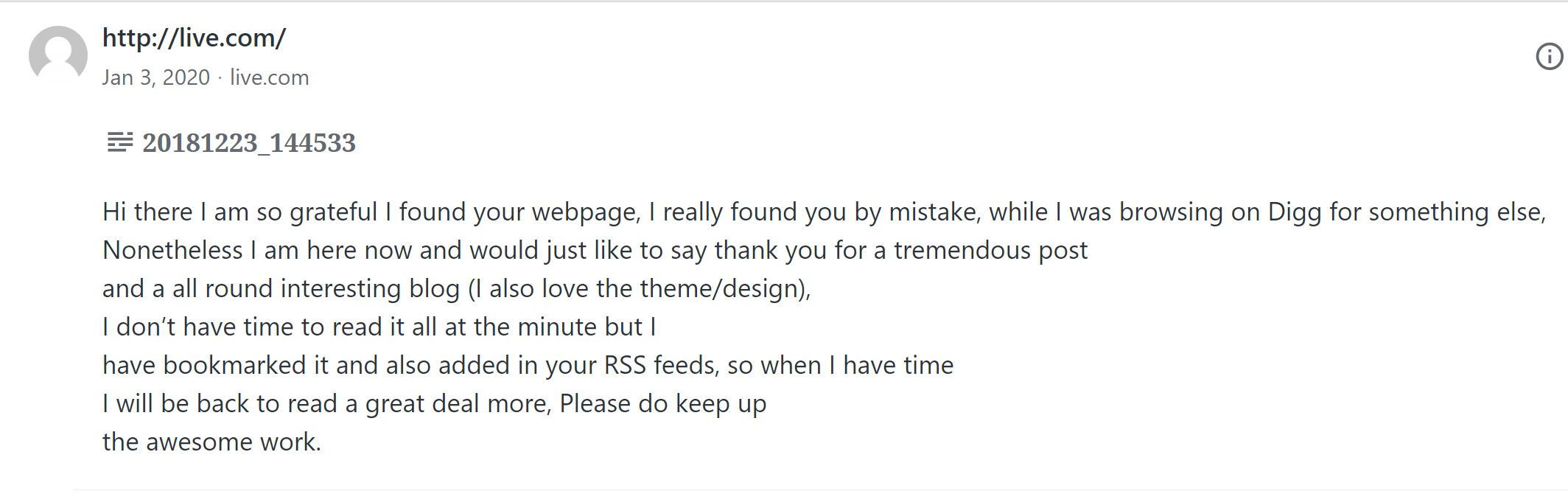Click the word "RSS" in the comment

point(625,366)
